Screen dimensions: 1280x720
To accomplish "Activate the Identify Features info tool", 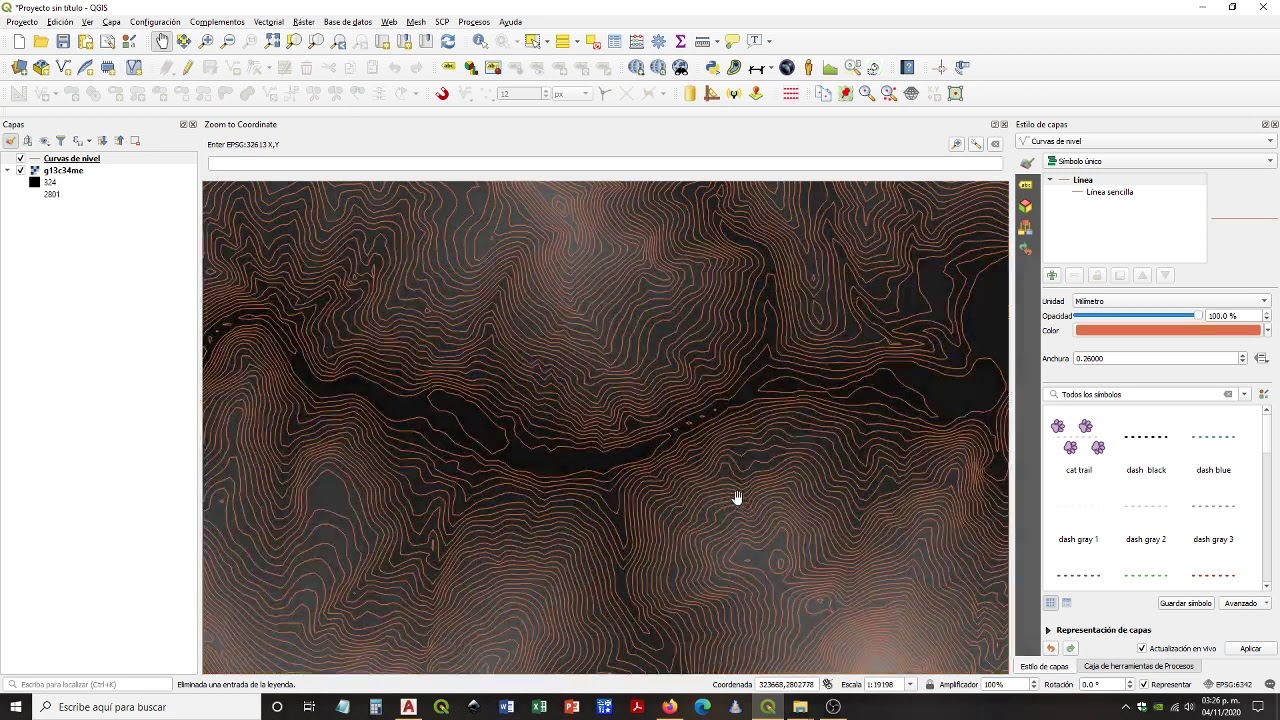I will [x=480, y=41].
